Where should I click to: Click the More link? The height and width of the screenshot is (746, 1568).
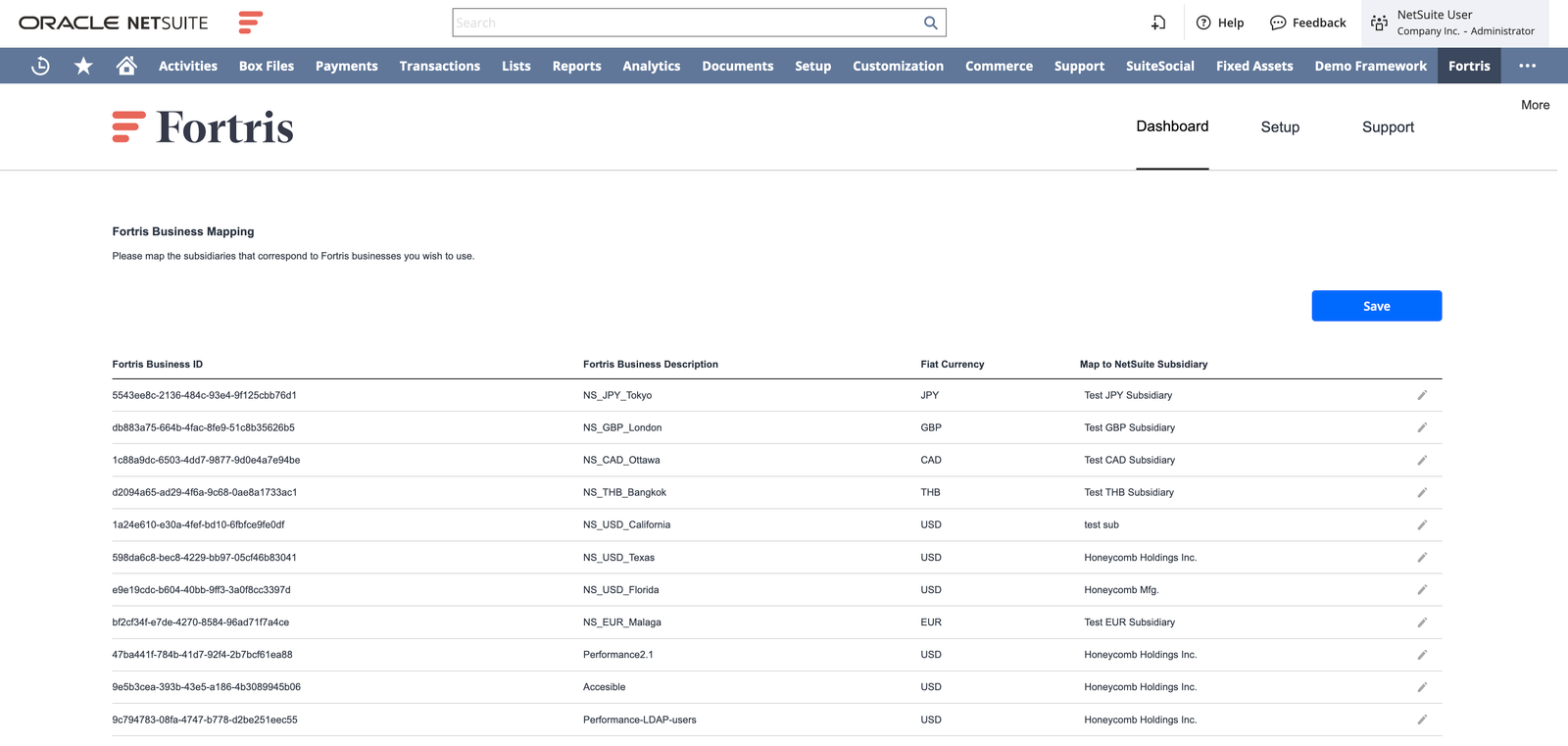click(x=1536, y=105)
